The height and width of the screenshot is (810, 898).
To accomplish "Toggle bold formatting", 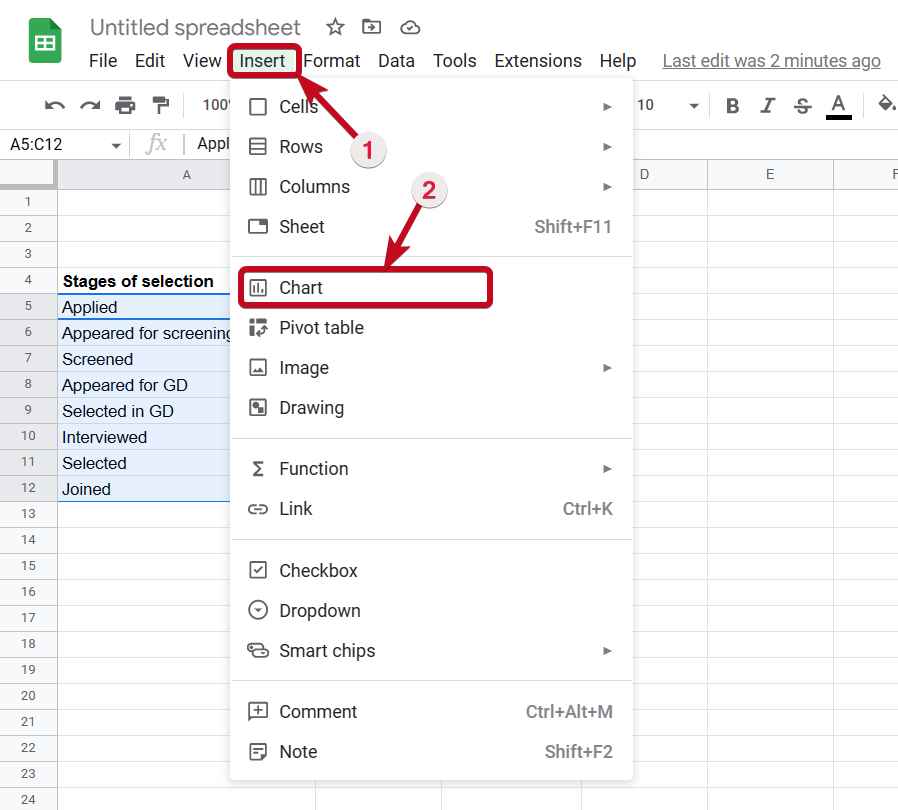I will point(732,105).
